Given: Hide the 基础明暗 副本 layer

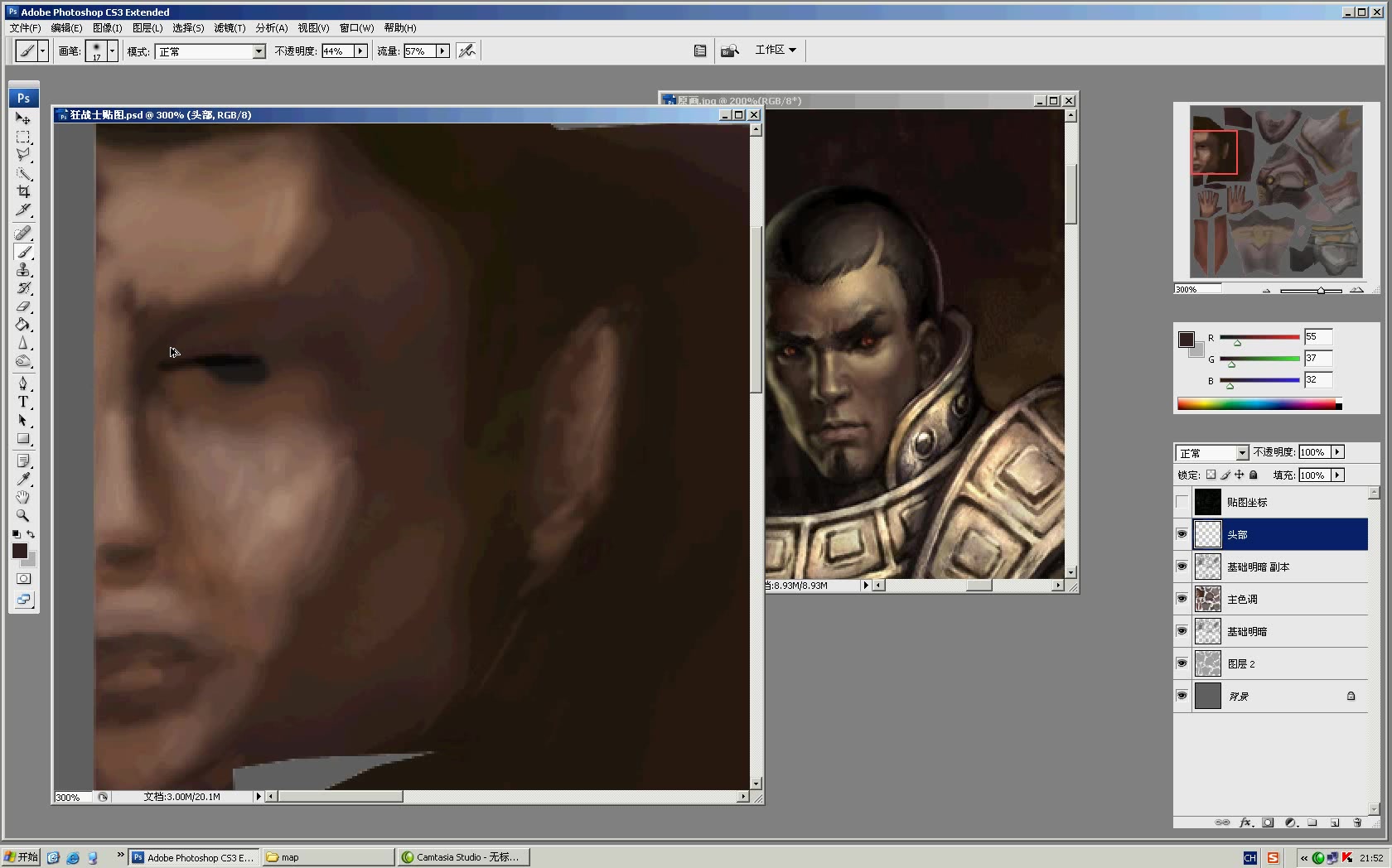Looking at the screenshot, I should coord(1182,567).
